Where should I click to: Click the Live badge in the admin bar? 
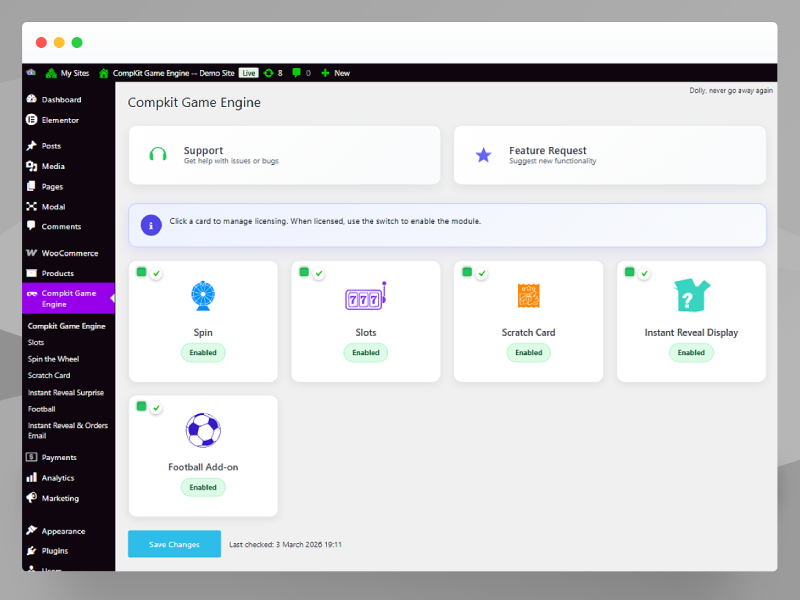pos(248,72)
